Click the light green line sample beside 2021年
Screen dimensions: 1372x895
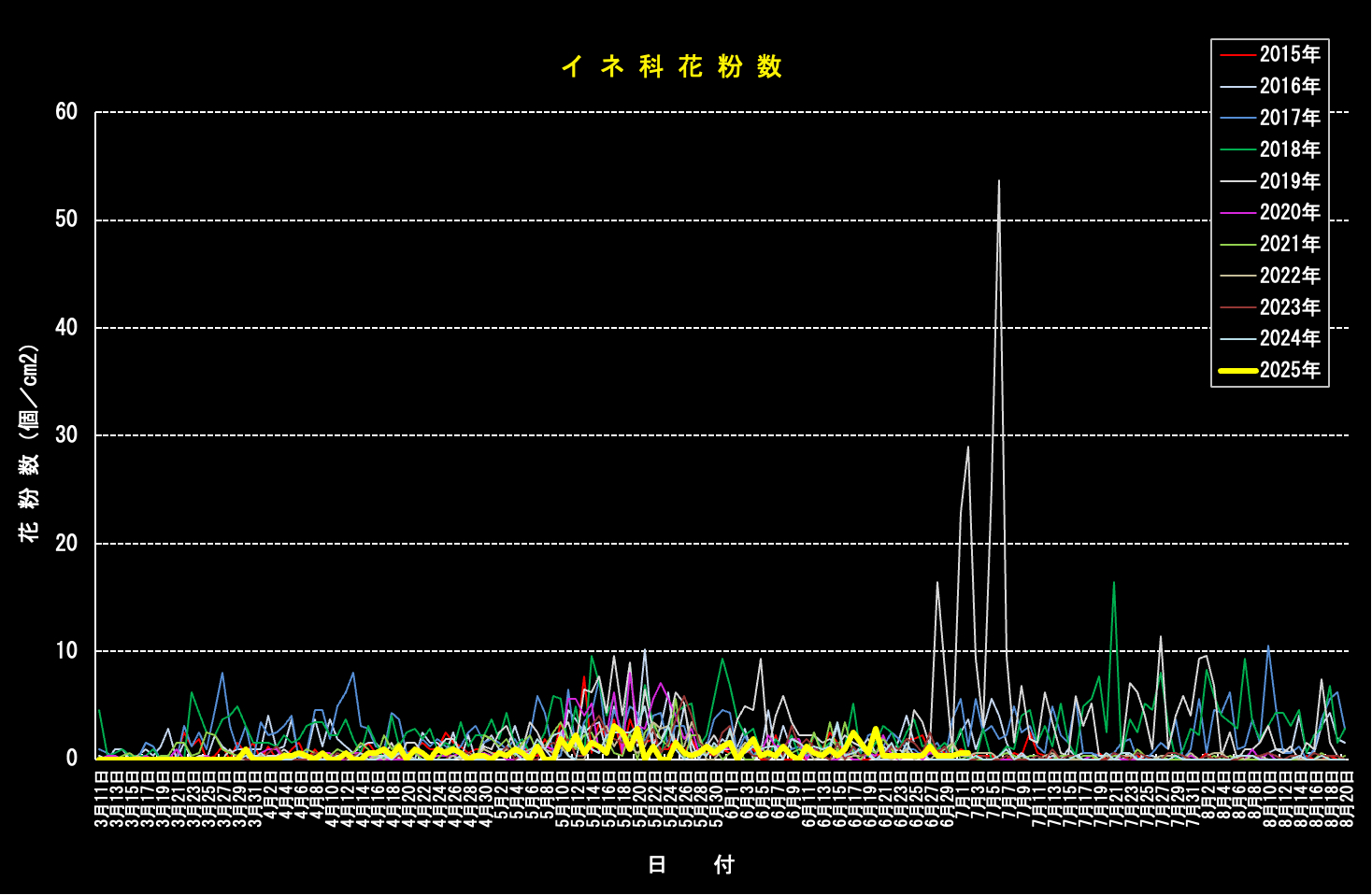(x=1237, y=245)
